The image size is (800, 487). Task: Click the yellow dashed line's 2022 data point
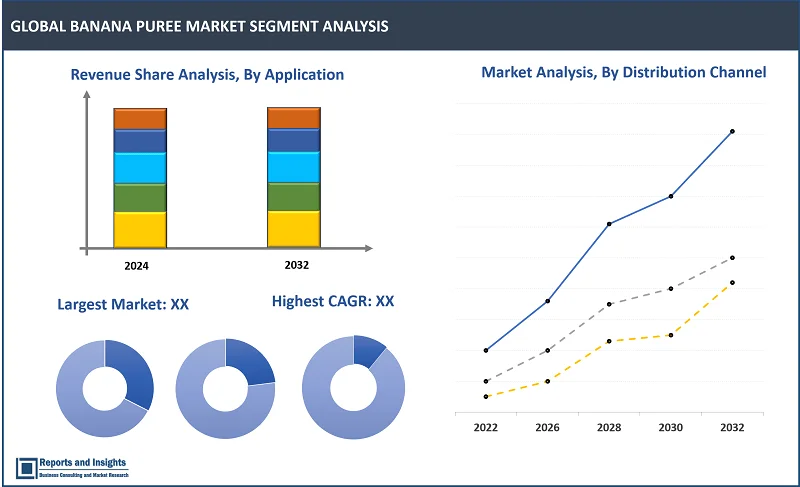coord(486,397)
